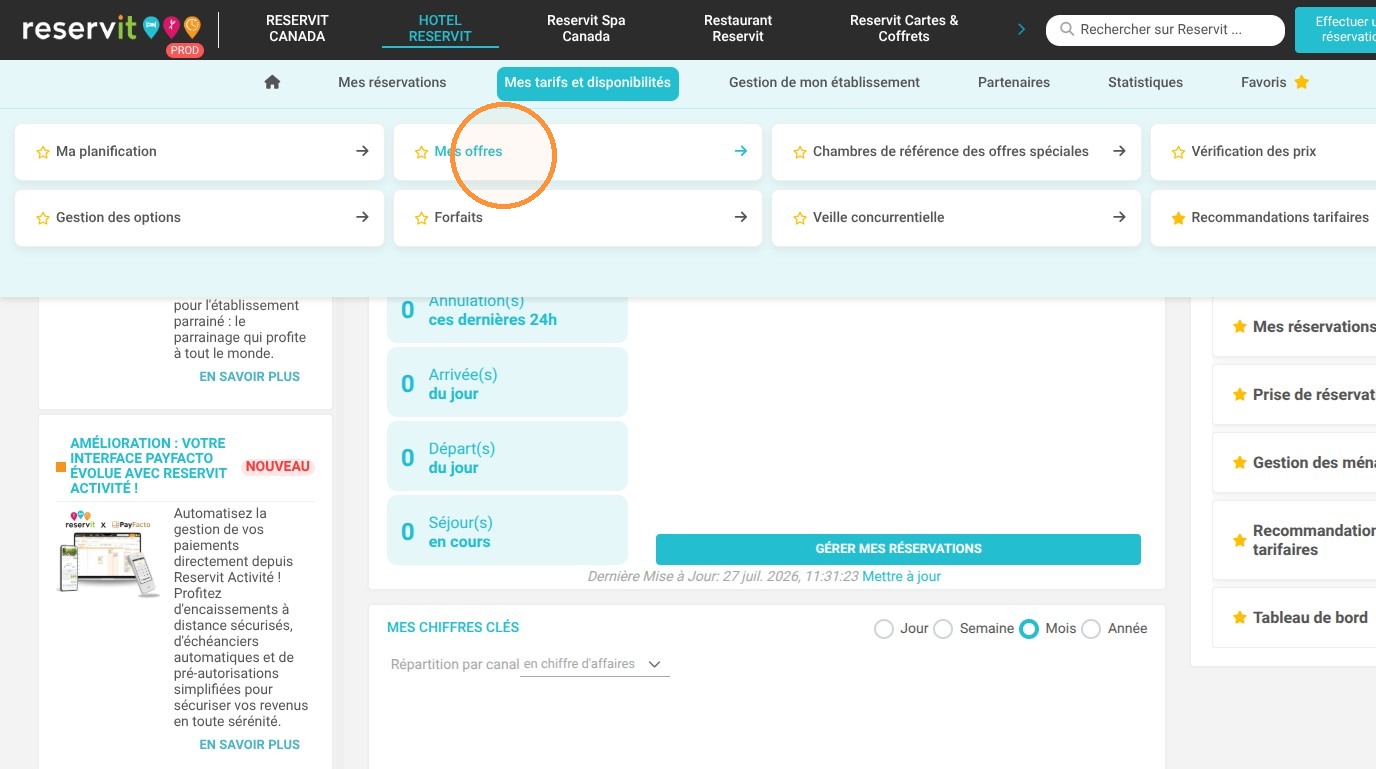Open the Répartition par canal dropdown

[595, 664]
